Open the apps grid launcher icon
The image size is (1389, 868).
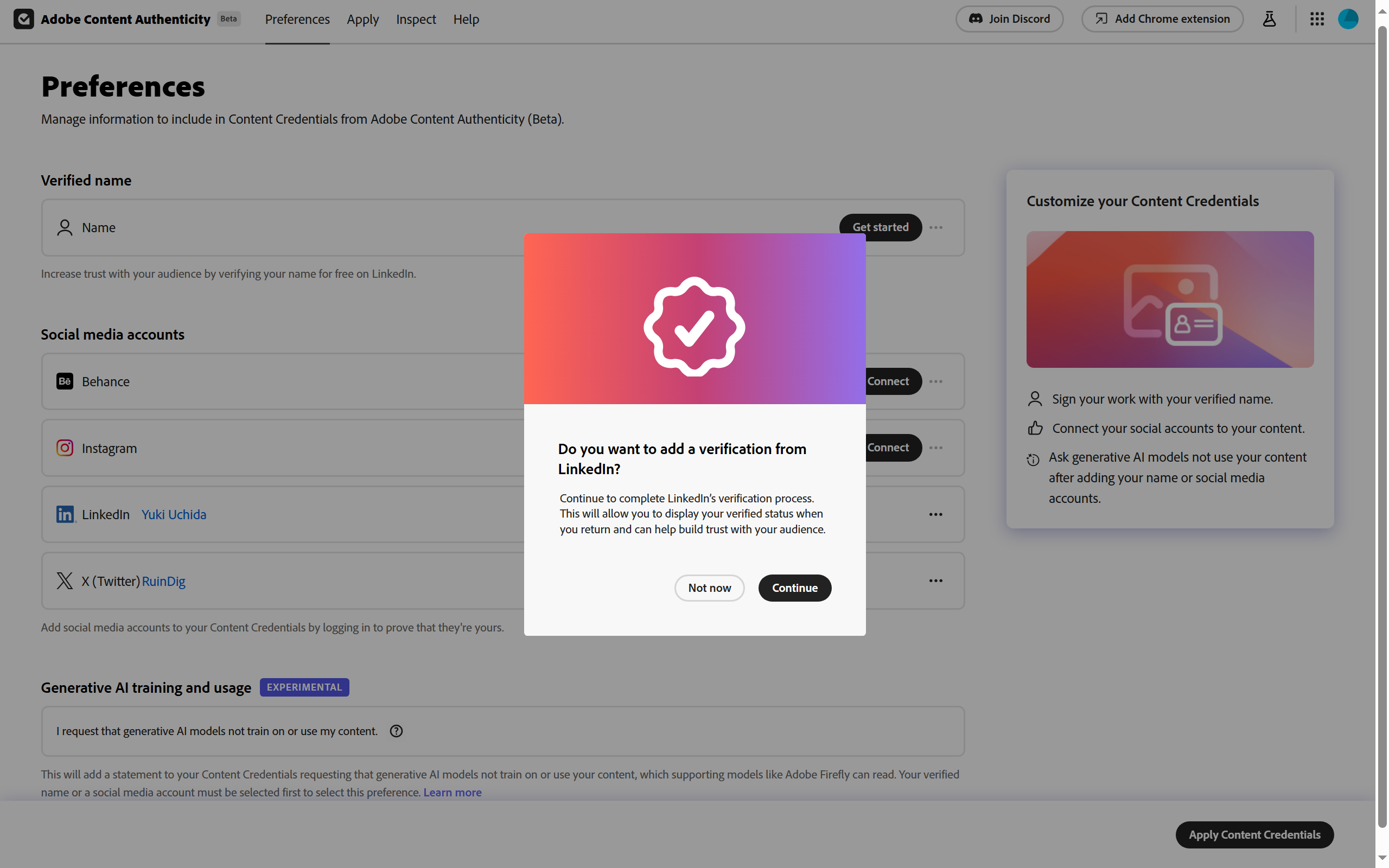(1317, 19)
